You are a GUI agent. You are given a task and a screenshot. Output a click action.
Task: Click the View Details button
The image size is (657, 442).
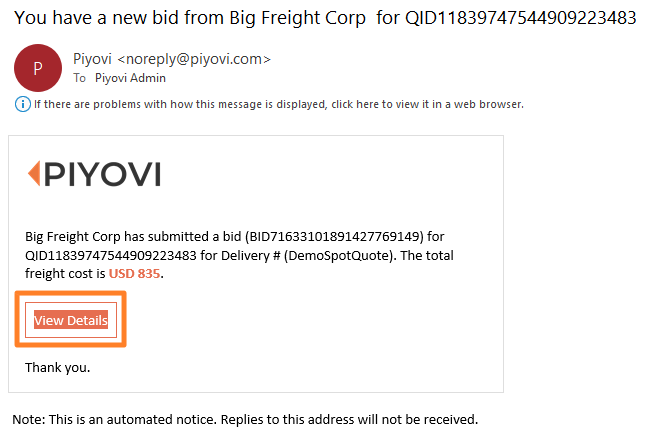(71, 320)
